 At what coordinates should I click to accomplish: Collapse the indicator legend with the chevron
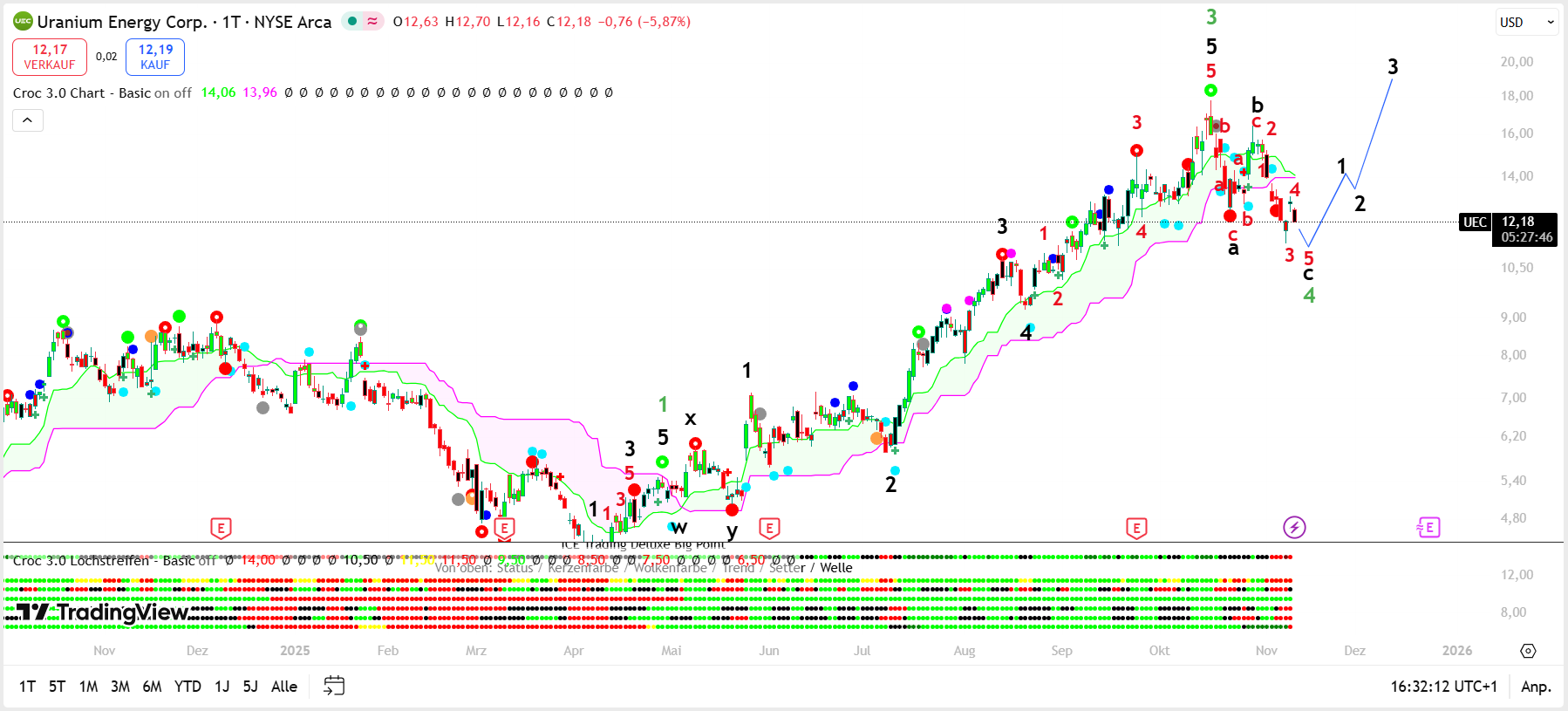(x=28, y=120)
